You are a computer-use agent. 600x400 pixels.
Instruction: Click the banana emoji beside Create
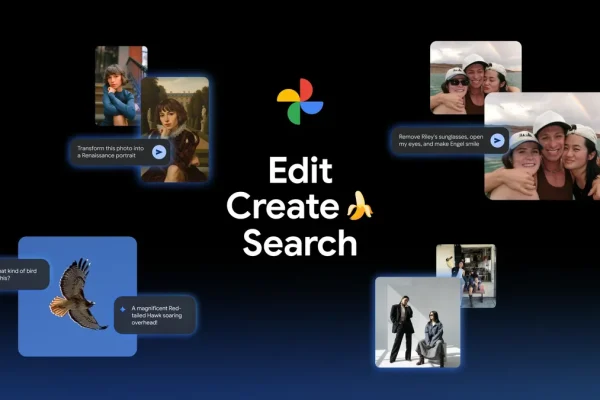point(359,206)
